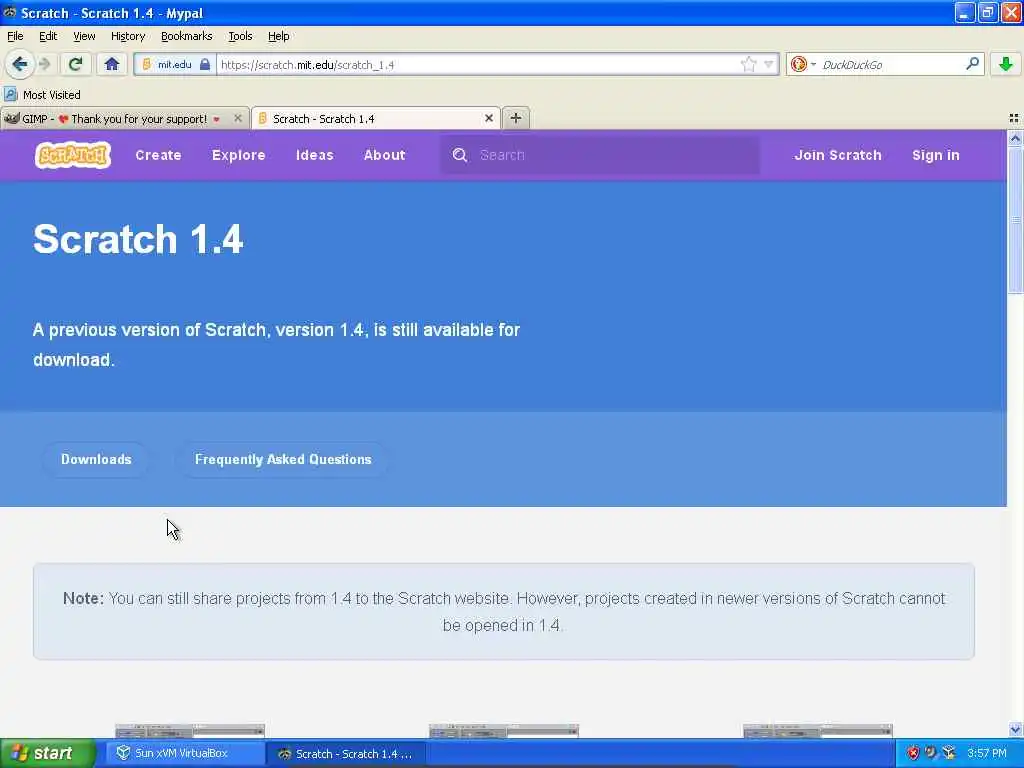1024x768 pixels.
Task: Click the padlock site security icon
Action: click(205, 64)
